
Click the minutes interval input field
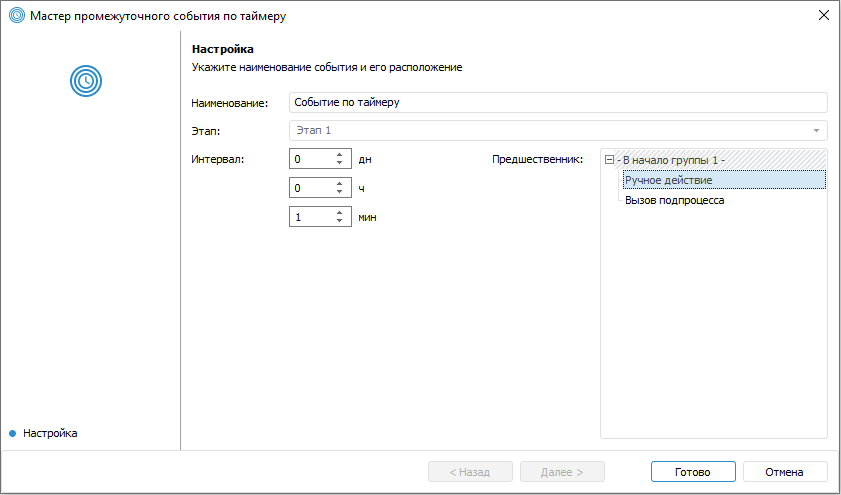[x=310, y=216]
